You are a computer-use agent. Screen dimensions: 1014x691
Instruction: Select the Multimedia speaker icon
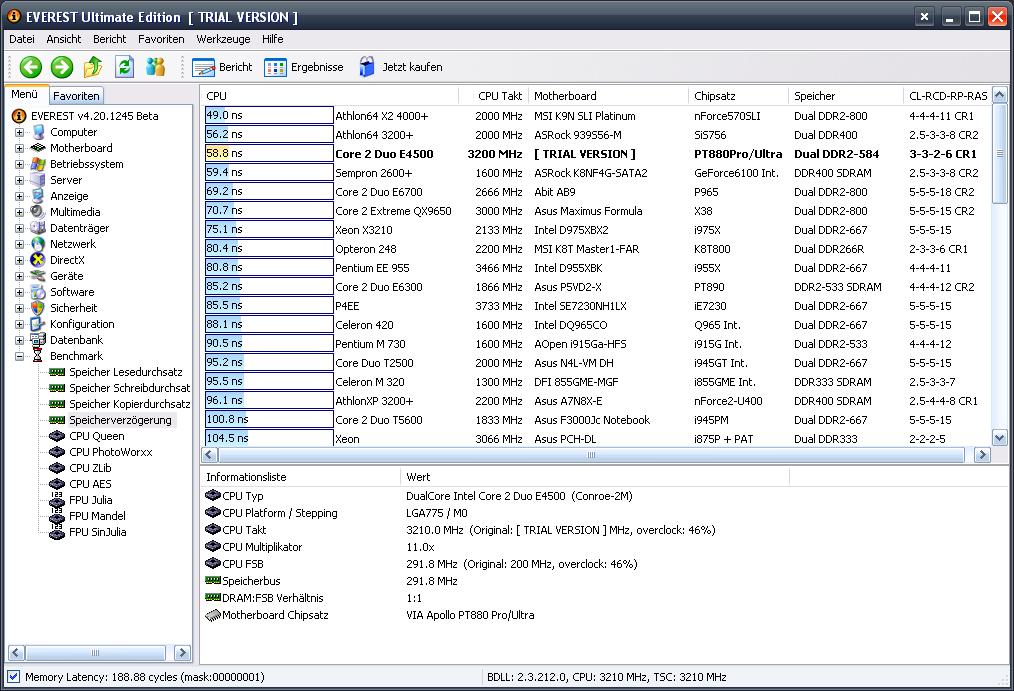pyautogui.click(x=39, y=212)
